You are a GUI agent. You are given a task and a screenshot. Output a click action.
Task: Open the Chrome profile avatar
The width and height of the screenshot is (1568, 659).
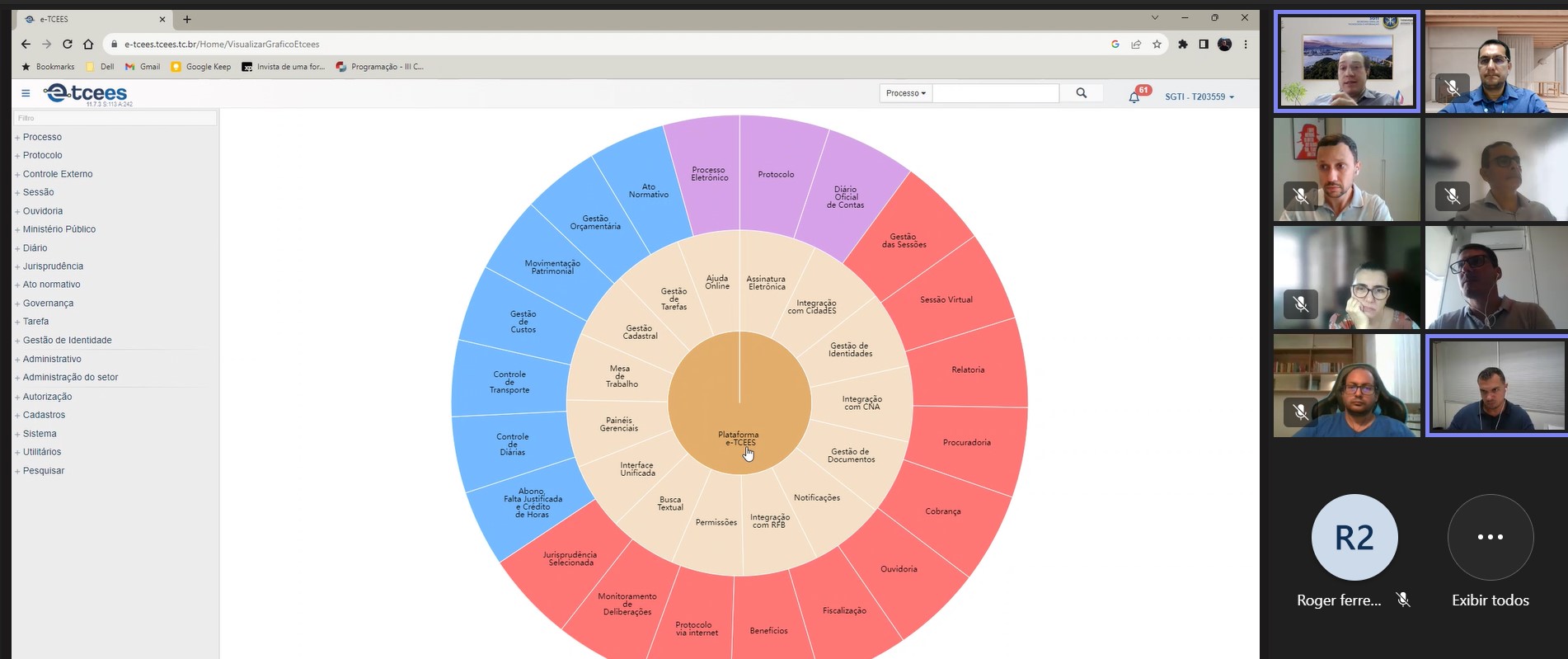pyautogui.click(x=1225, y=45)
